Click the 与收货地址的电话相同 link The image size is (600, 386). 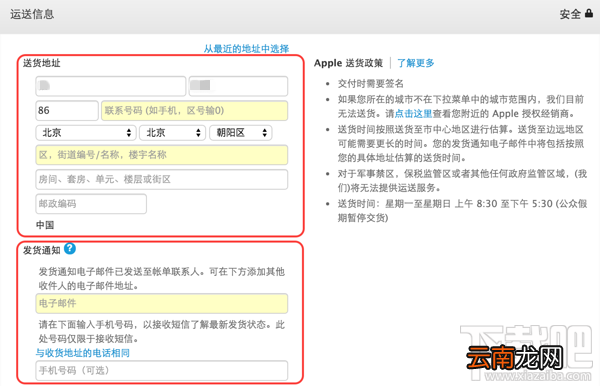tap(83, 353)
